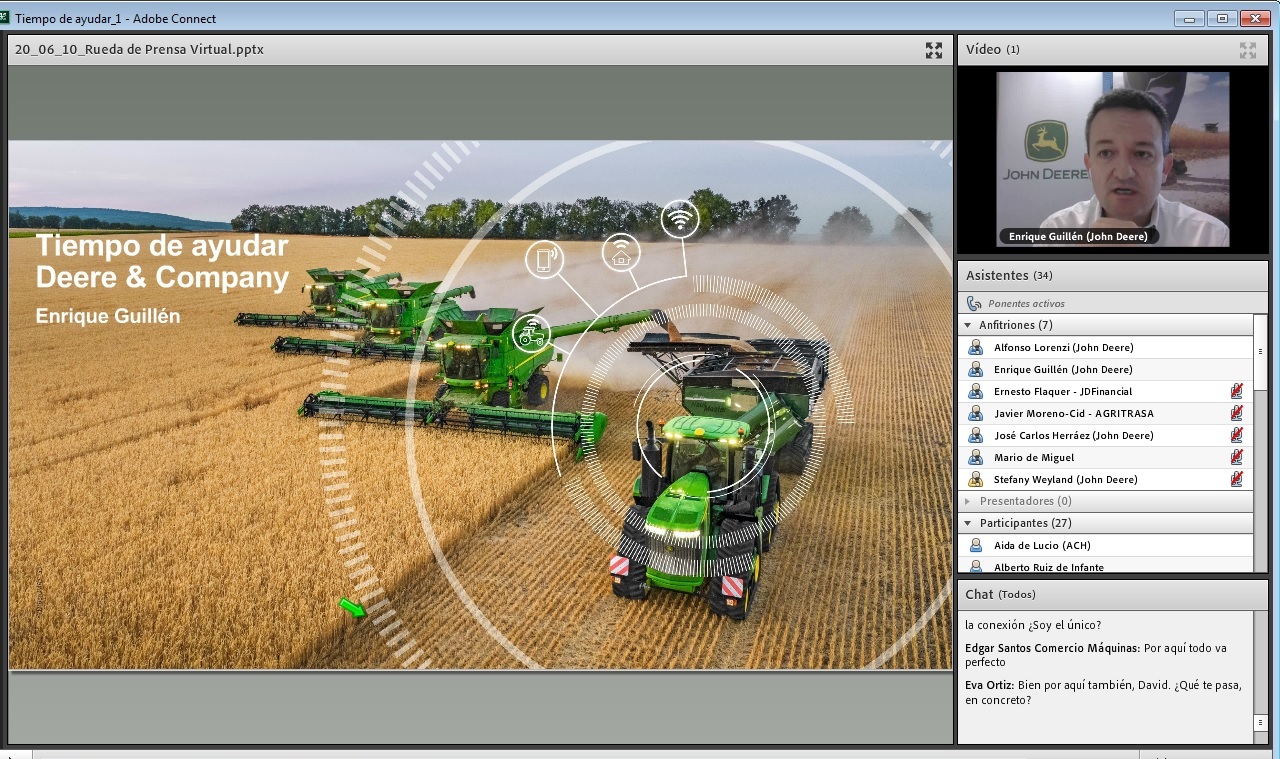Image resolution: width=1280 pixels, height=759 pixels.
Task: Click the chat panel scrollbar thumb
Action: [x=1260, y=722]
